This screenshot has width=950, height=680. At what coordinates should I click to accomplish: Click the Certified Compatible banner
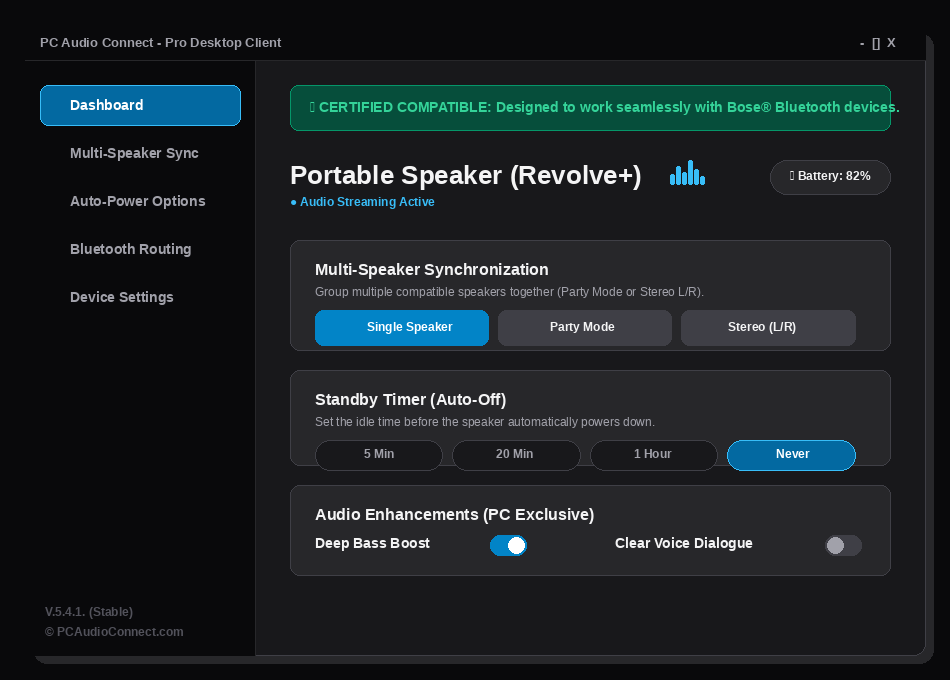tap(590, 108)
